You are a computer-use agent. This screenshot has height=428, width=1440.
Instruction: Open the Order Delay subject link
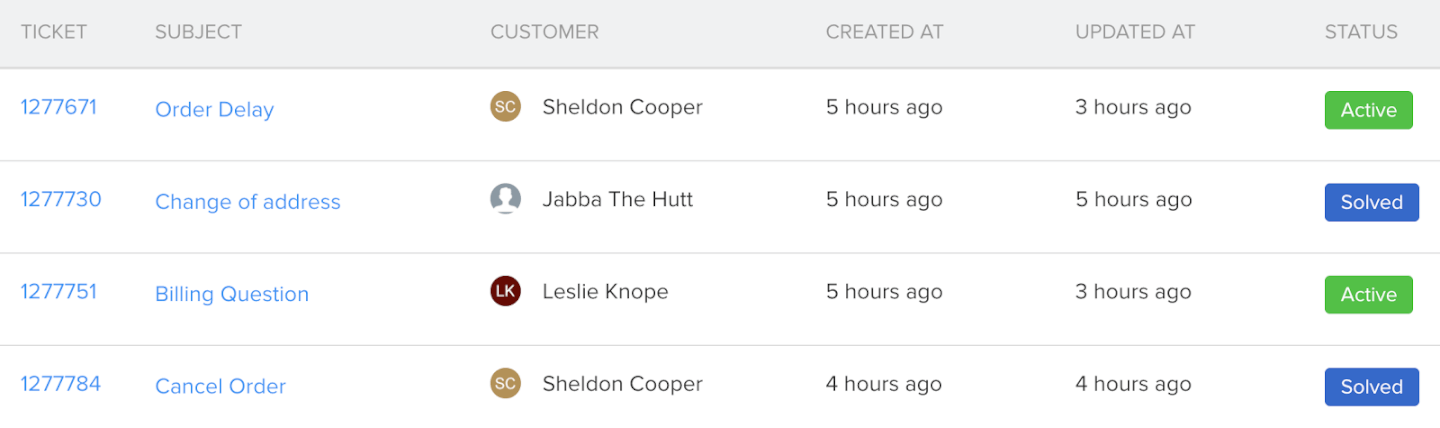(214, 110)
